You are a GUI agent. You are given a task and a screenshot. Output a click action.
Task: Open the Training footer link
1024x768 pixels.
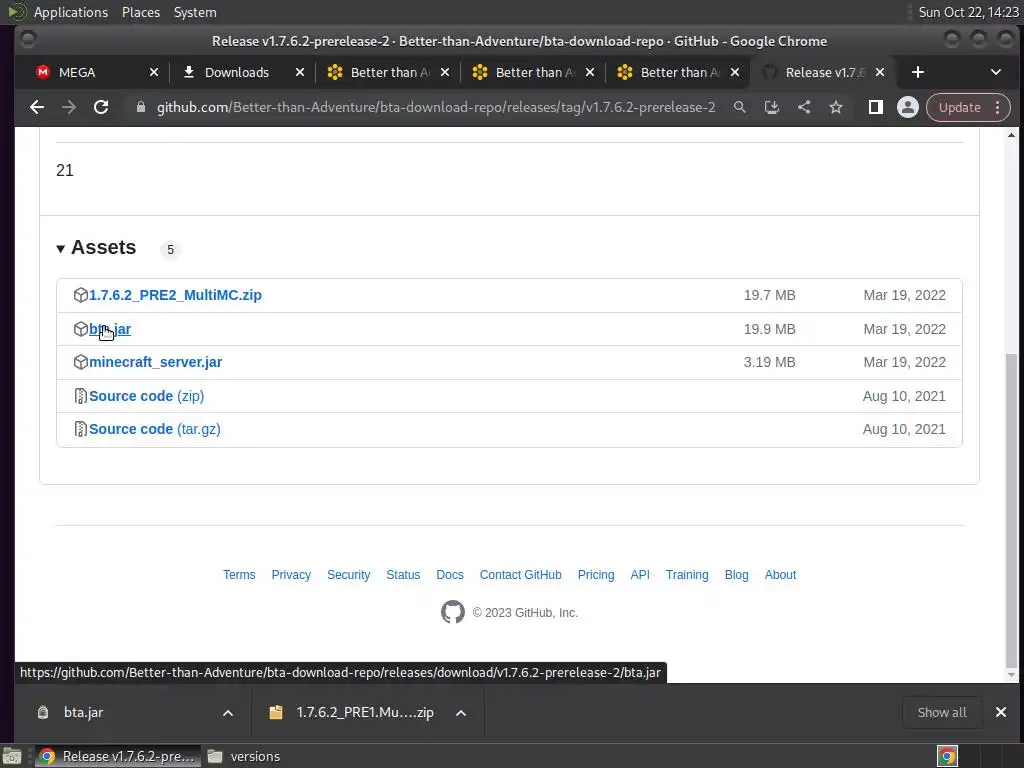pyautogui.click(x=687, y=575)
